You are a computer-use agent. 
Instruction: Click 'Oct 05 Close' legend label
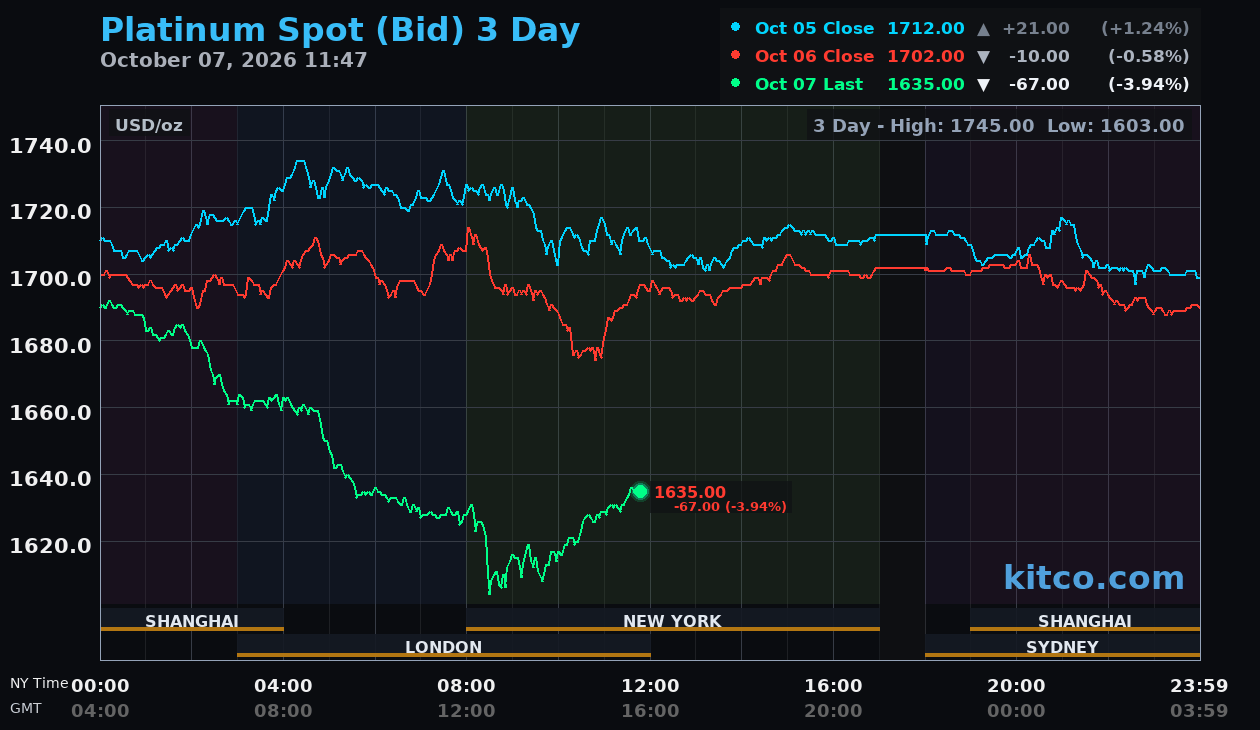click(814, 29)
